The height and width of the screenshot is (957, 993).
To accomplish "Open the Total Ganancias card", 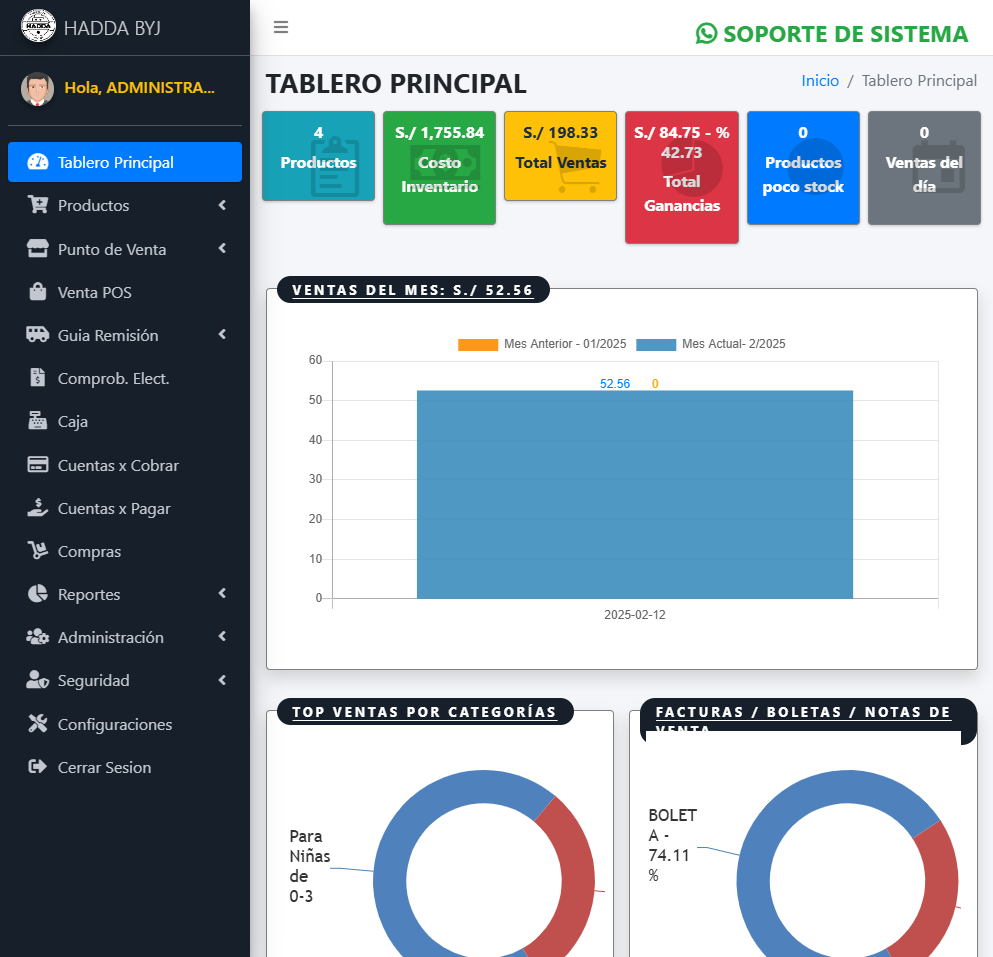I will [682, 177].
